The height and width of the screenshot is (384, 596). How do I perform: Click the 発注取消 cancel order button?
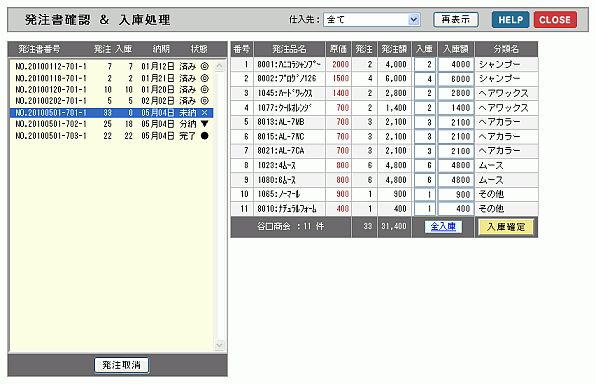point(122,365)
